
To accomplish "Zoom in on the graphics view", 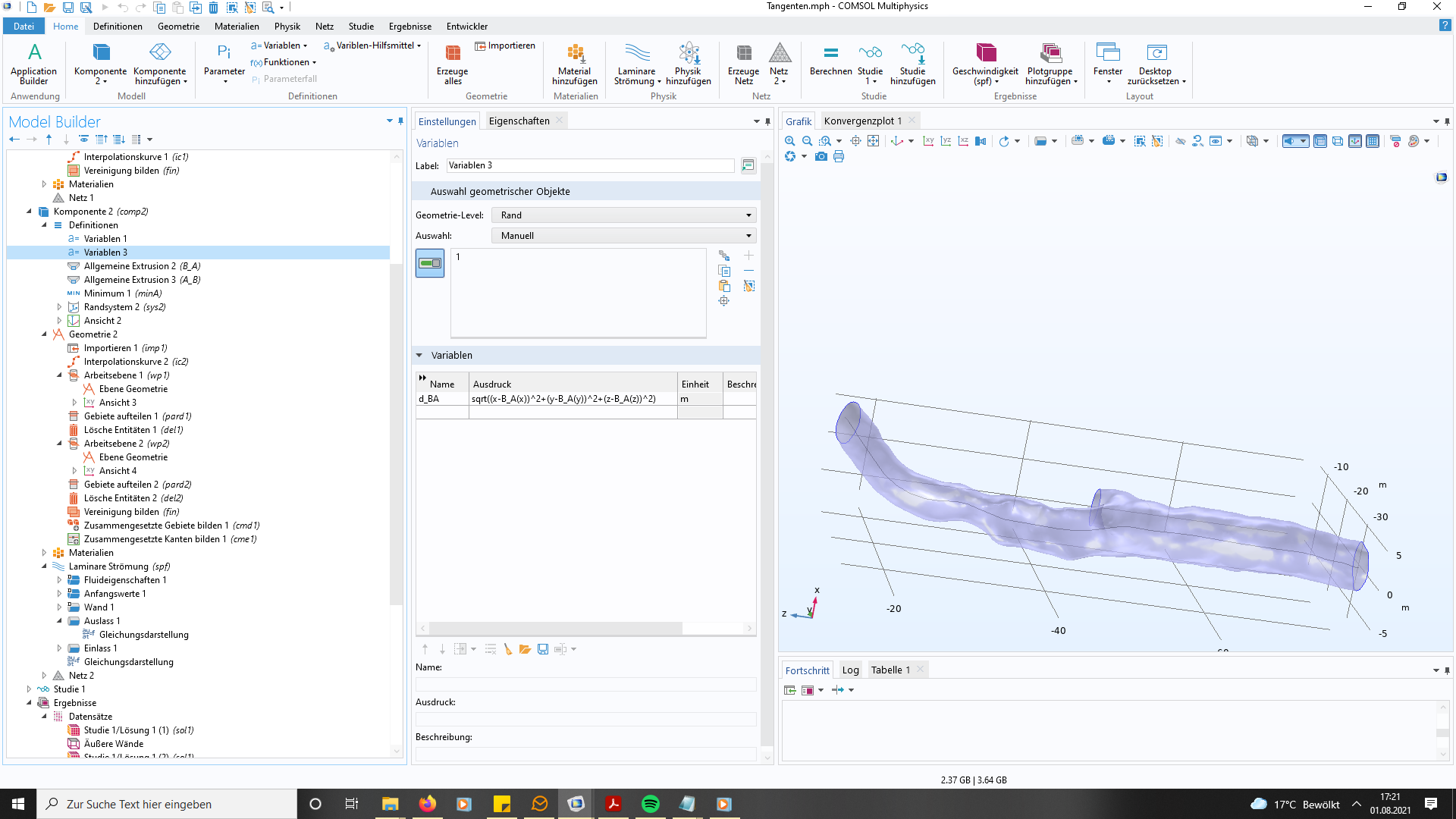I will 789,141.
